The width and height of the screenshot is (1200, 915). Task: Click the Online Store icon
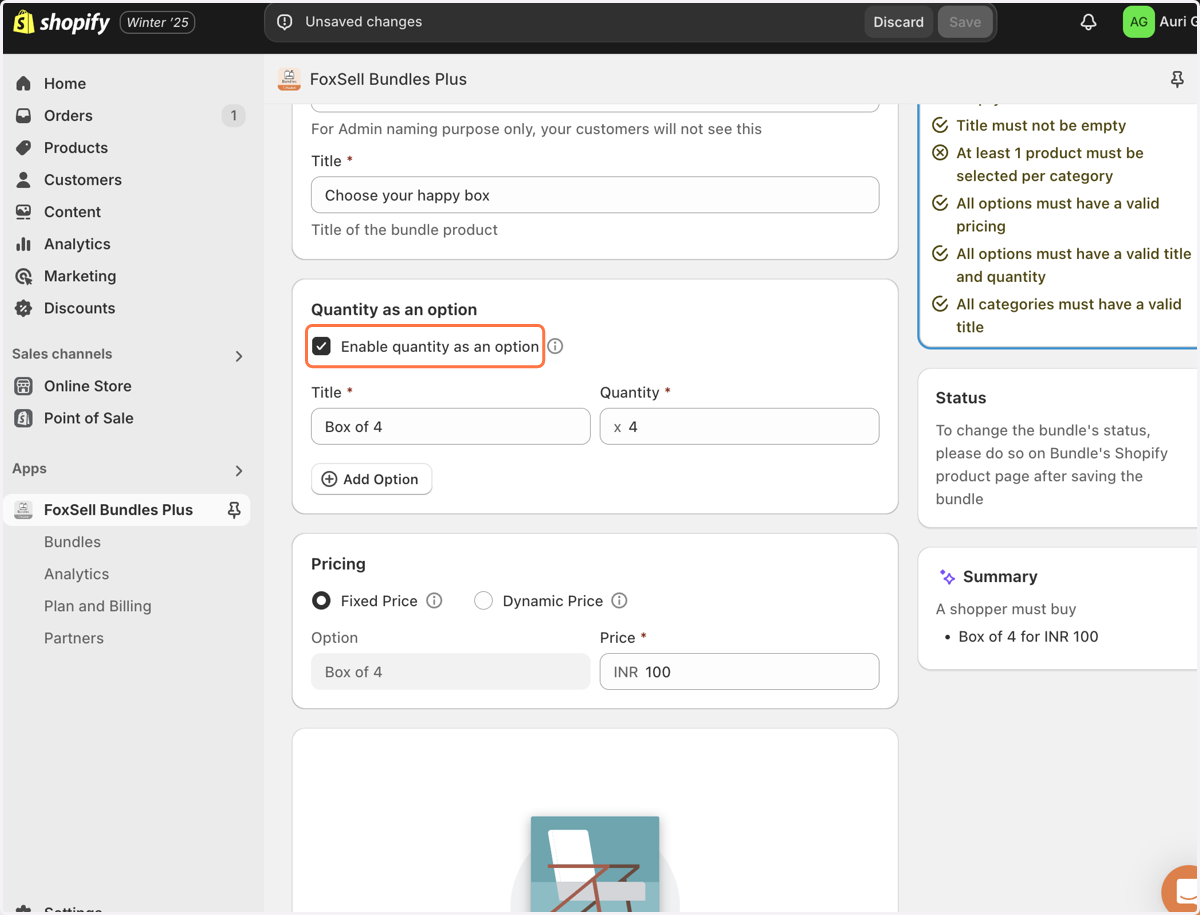24,386
